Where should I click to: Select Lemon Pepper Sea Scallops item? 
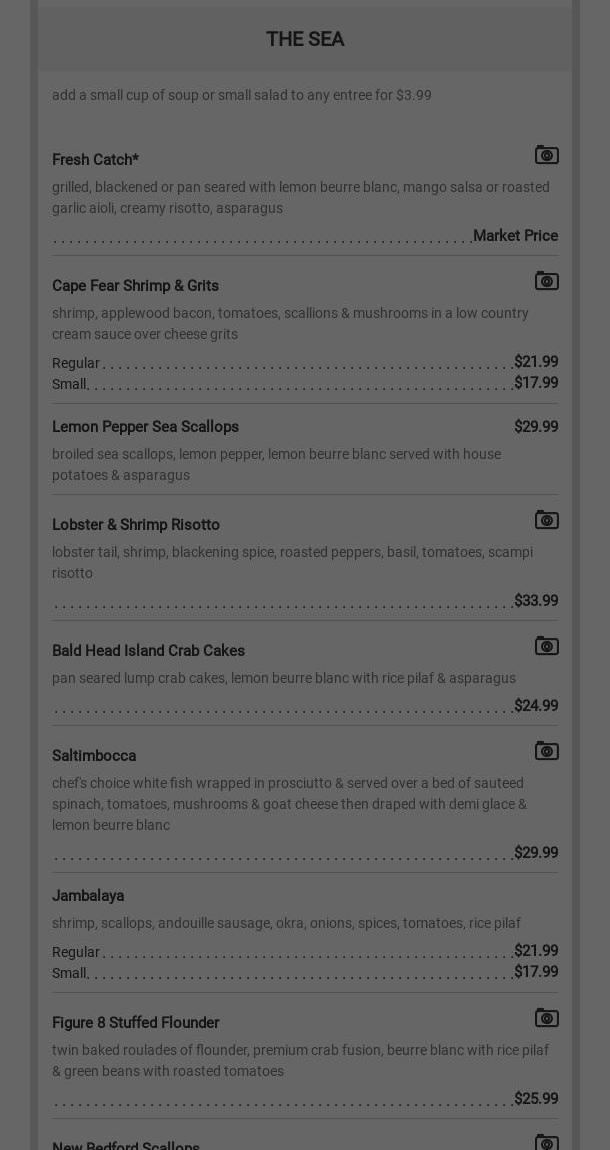145,427
